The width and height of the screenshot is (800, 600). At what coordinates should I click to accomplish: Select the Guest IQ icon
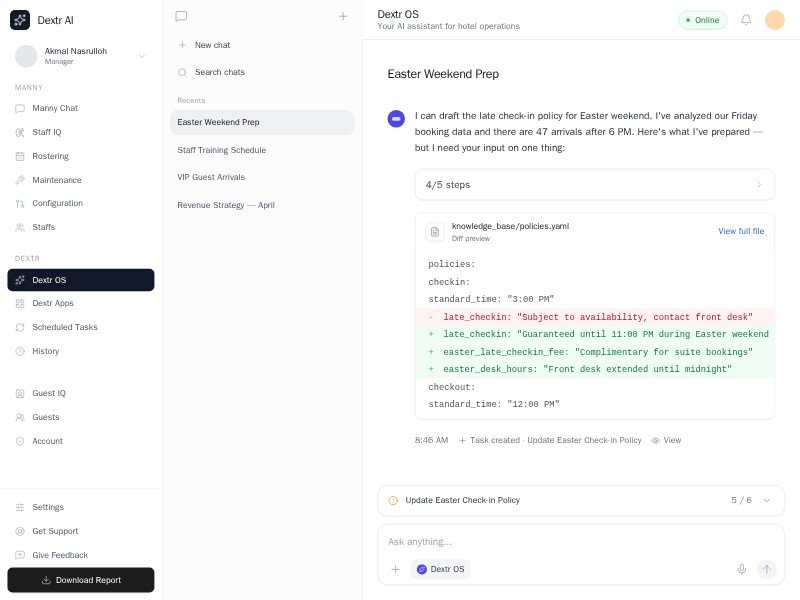point(20,393)
